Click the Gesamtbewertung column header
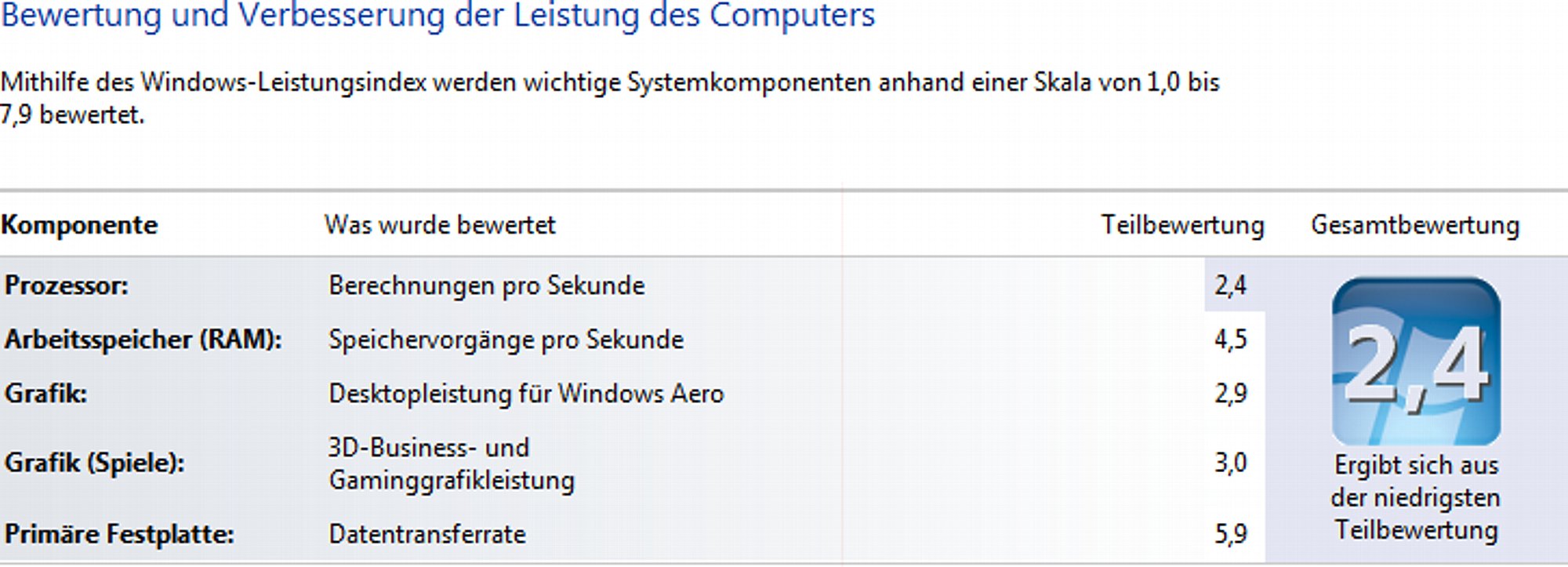1568x567 pixels. (1415, 225)
